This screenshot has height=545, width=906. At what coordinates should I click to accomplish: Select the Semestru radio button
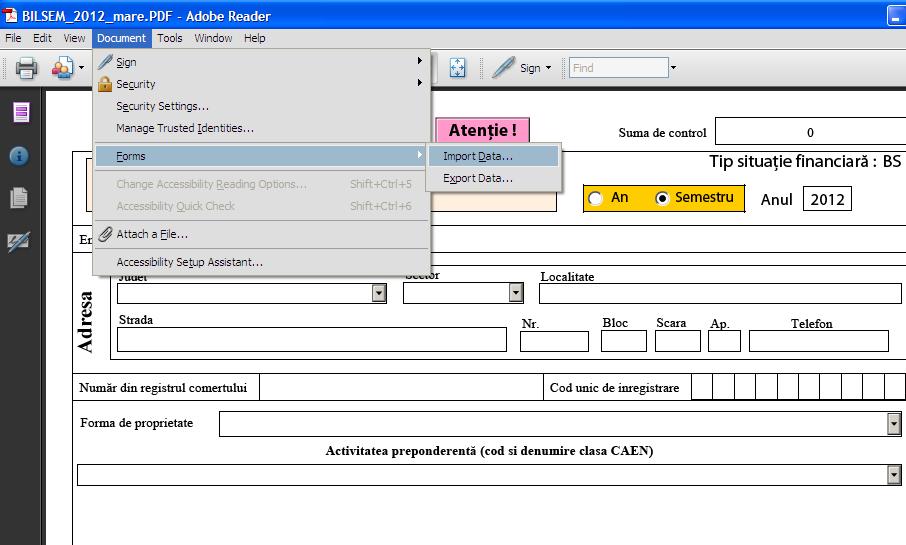click(x=662, y=198)
